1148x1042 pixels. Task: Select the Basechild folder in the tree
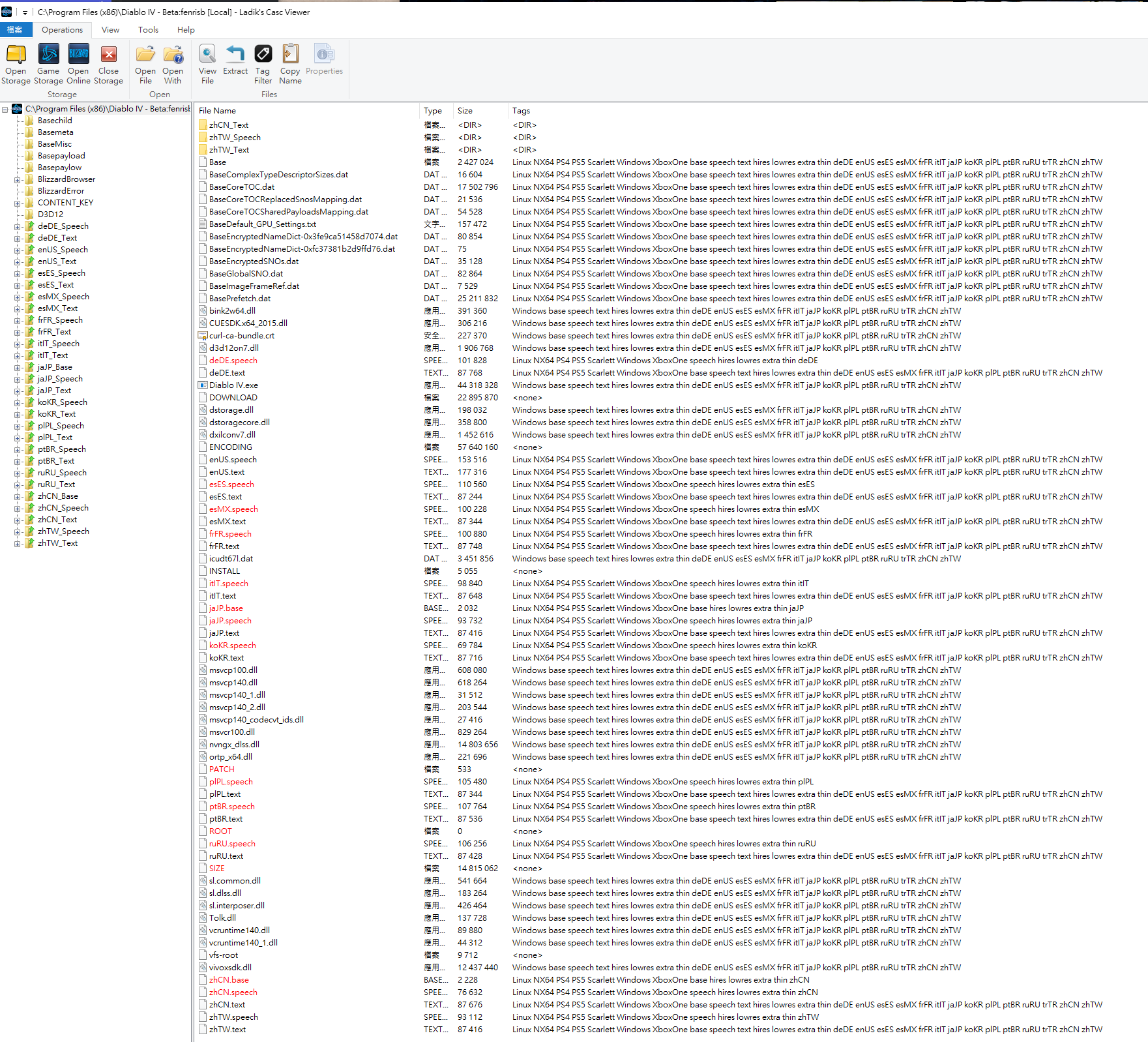[55, 120]
